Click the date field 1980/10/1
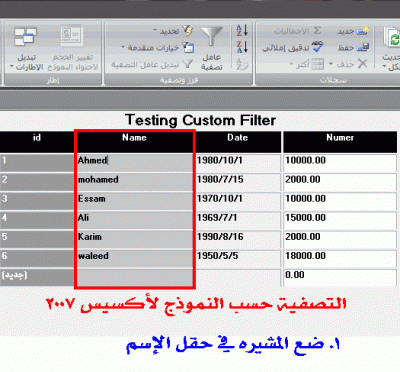The image size is (400, 372). point(238,163)
